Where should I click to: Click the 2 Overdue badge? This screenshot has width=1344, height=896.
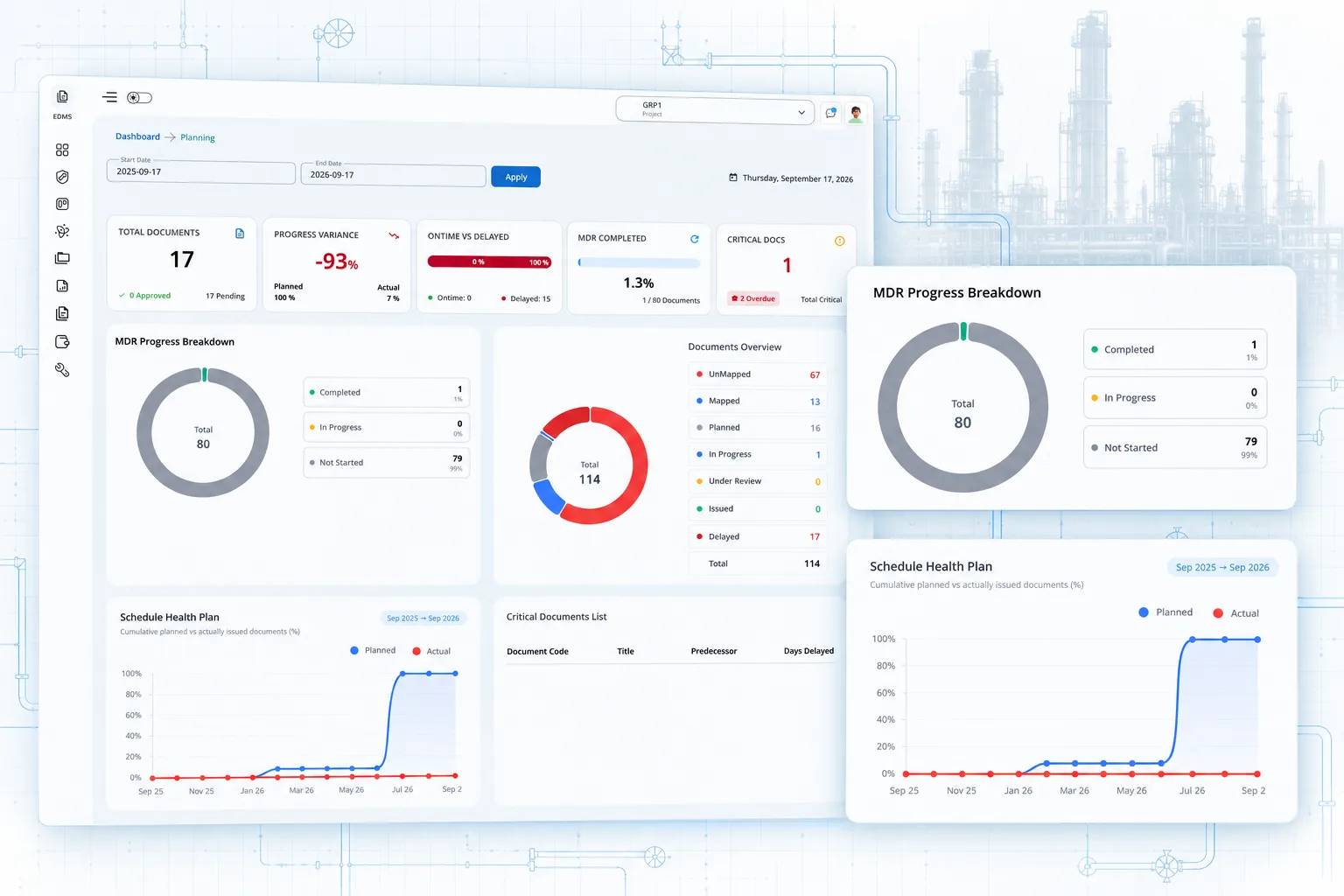pos(753,298)
